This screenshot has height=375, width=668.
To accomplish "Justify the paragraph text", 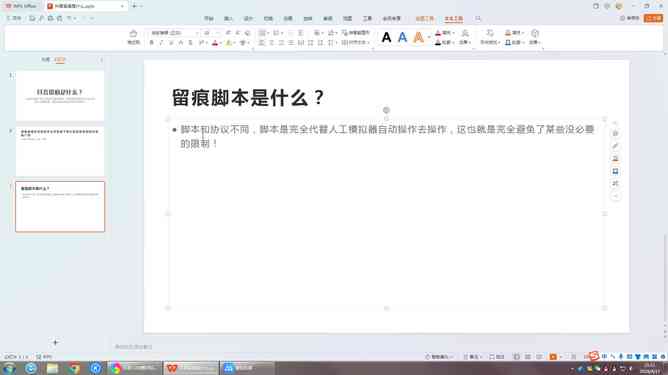I will click(291, 43).
